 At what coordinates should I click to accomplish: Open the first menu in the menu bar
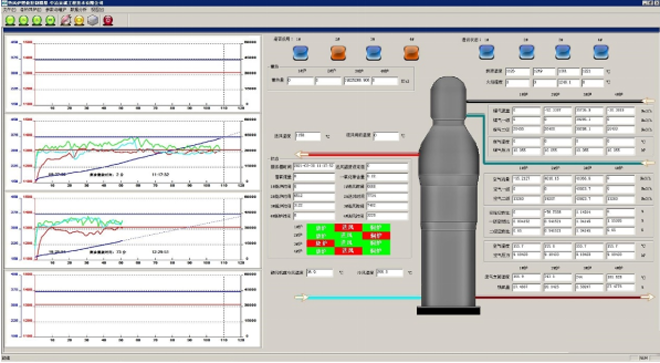[x=9, y=9]
